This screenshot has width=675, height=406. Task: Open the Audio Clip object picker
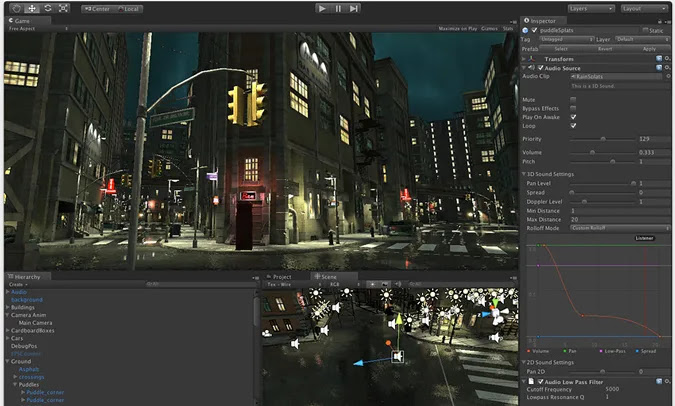(x=668, y=76)
